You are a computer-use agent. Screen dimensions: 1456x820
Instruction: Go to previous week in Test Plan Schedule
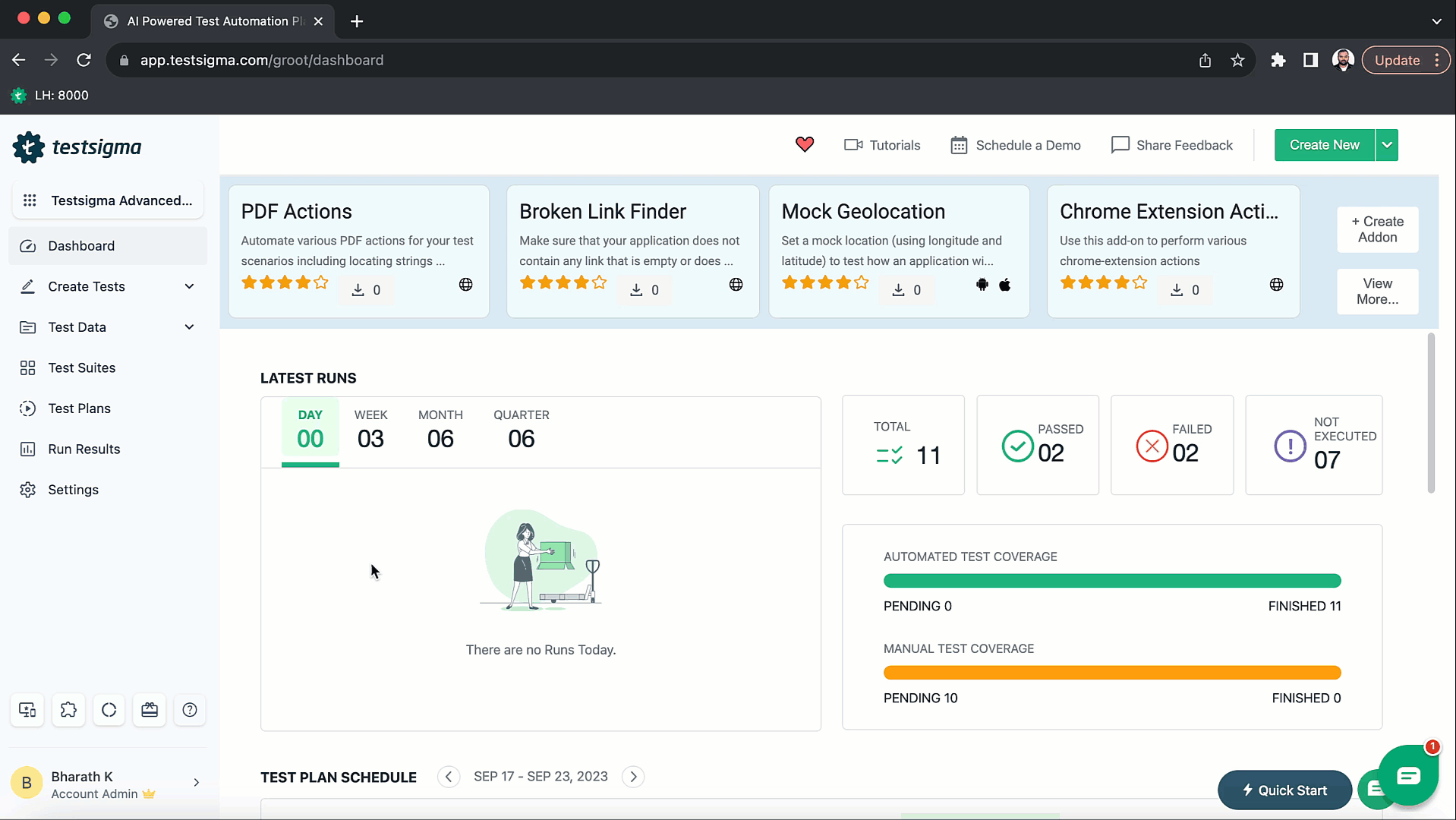[449, 777]
